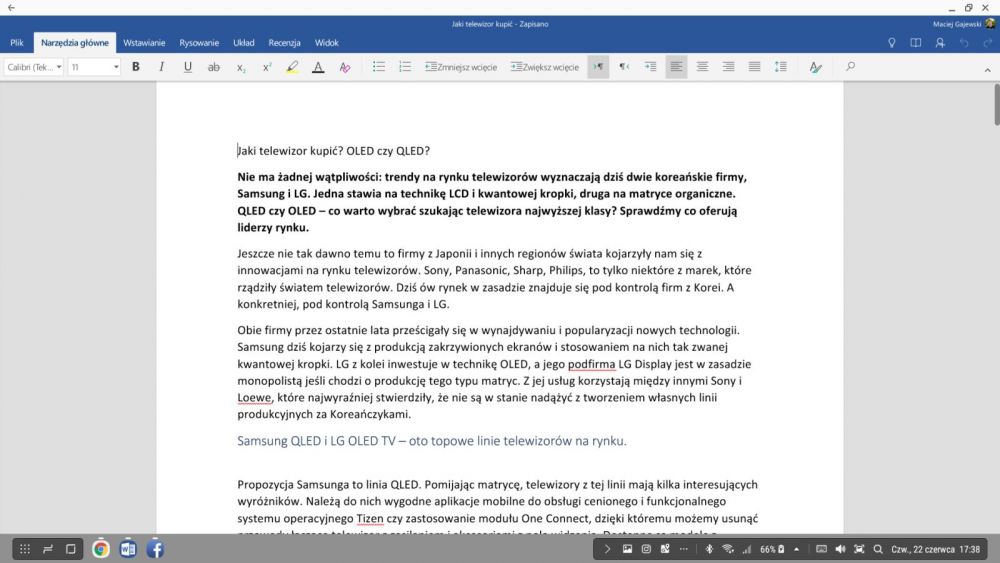Undo the last action
Screen dimensions: 1000x563
tap(964, 43)
